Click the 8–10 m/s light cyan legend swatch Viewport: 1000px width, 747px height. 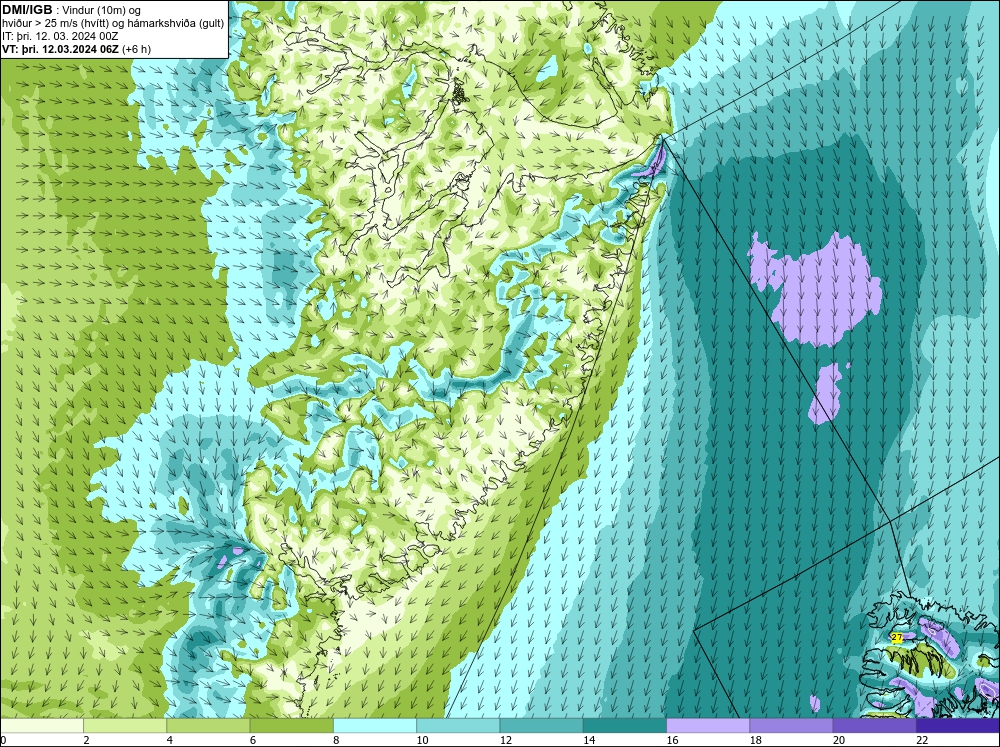(x=375, y=725)
